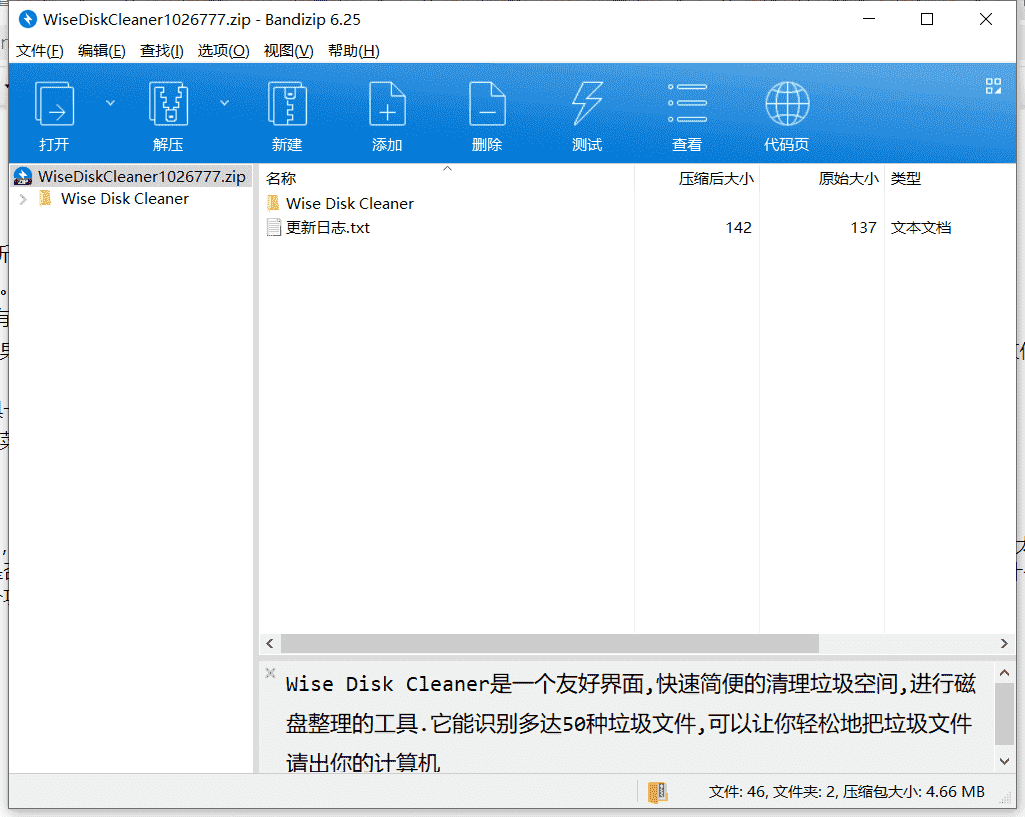Click the Delete (删除) toolbar icon
Image resolution: width=1025 pixels, height=817 pixels.
[x=487, y=103]
